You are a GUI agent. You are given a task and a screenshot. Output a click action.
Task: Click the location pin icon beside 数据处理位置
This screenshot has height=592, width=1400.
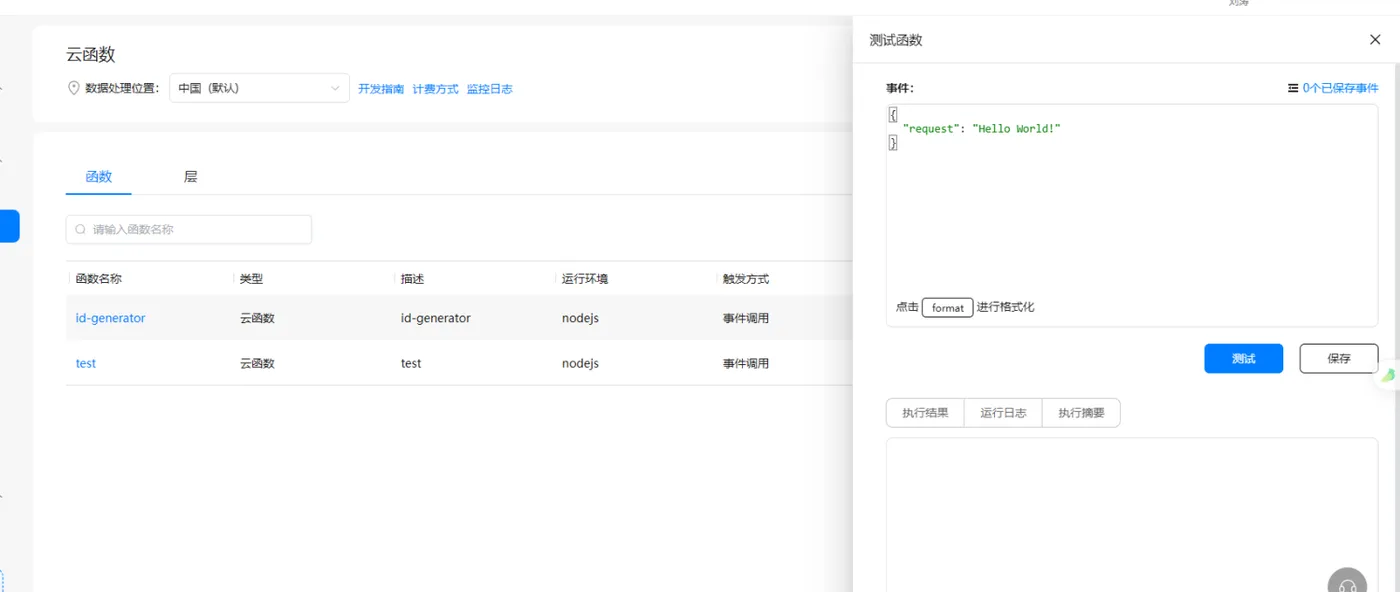point(73,88)
